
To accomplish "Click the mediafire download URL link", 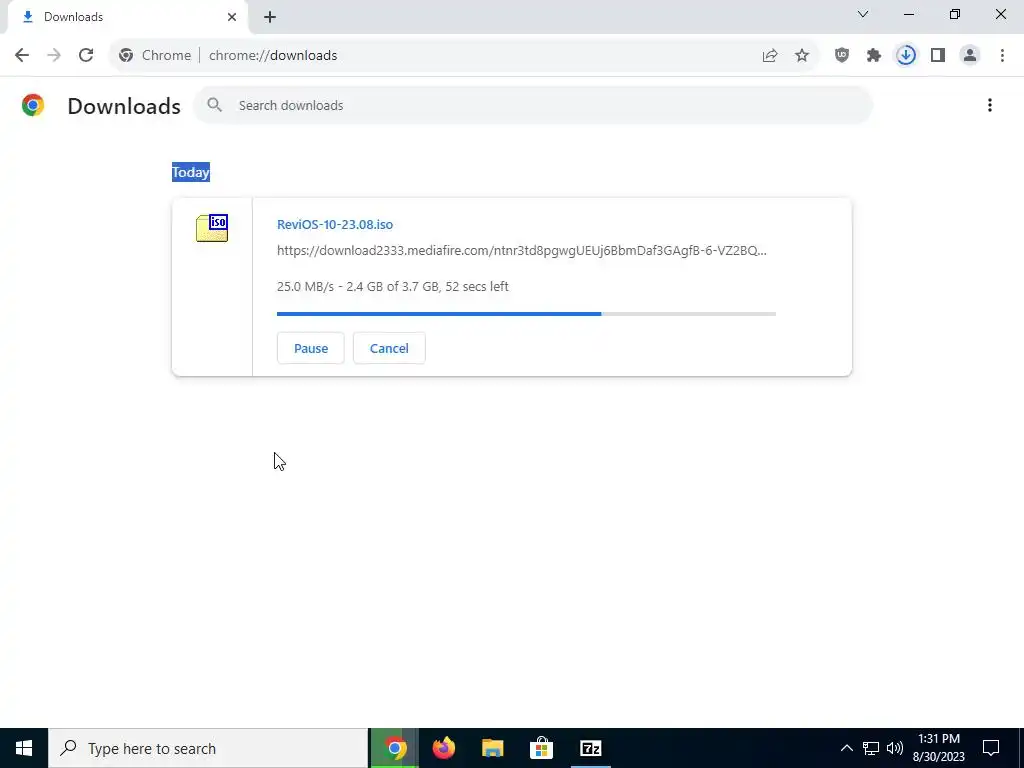I will 522,250.
